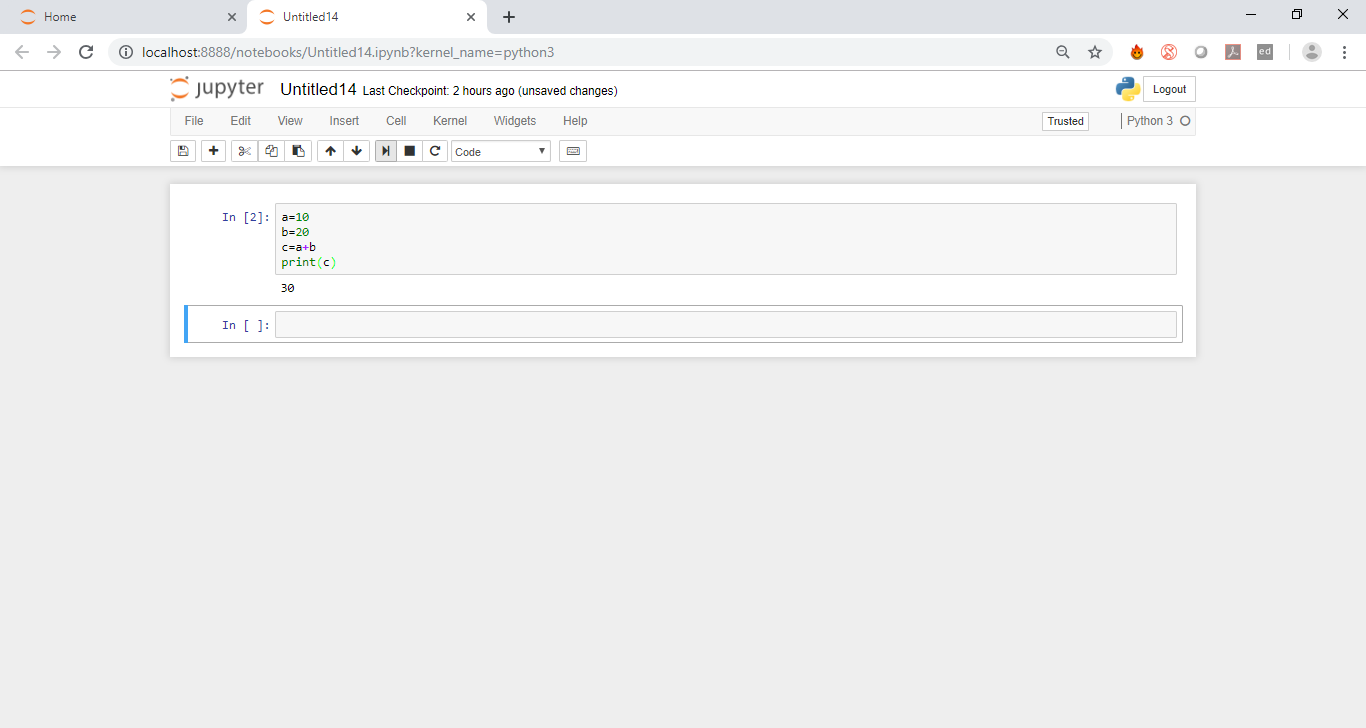Go back in browser history
1366x728 pixels.
[x=22, y=52]
